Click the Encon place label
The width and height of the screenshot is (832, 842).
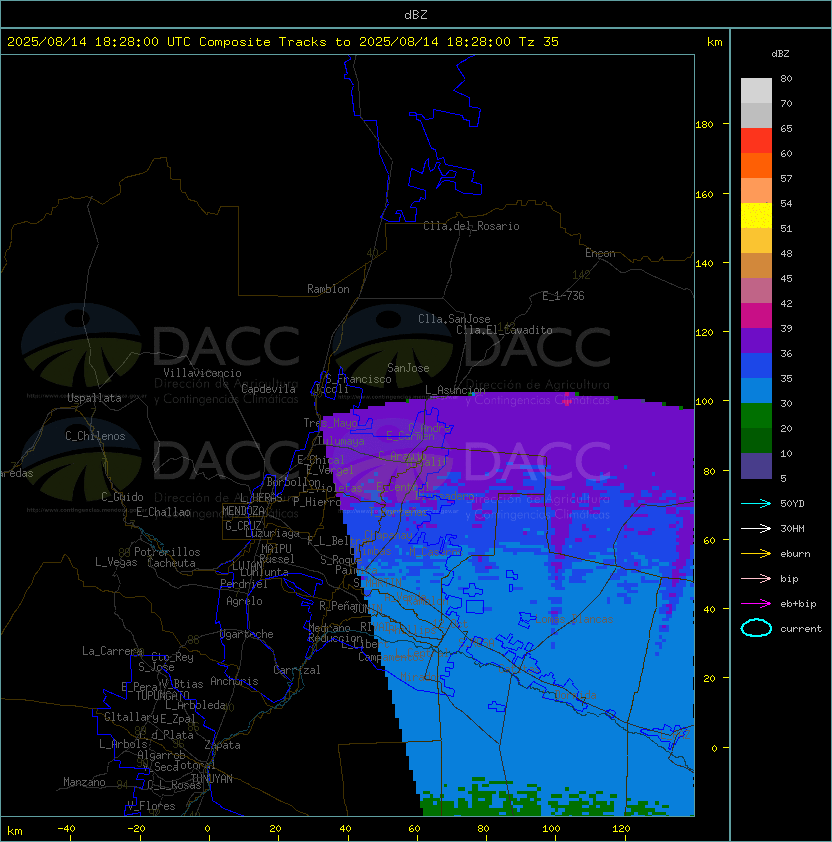tap(600, 253)
